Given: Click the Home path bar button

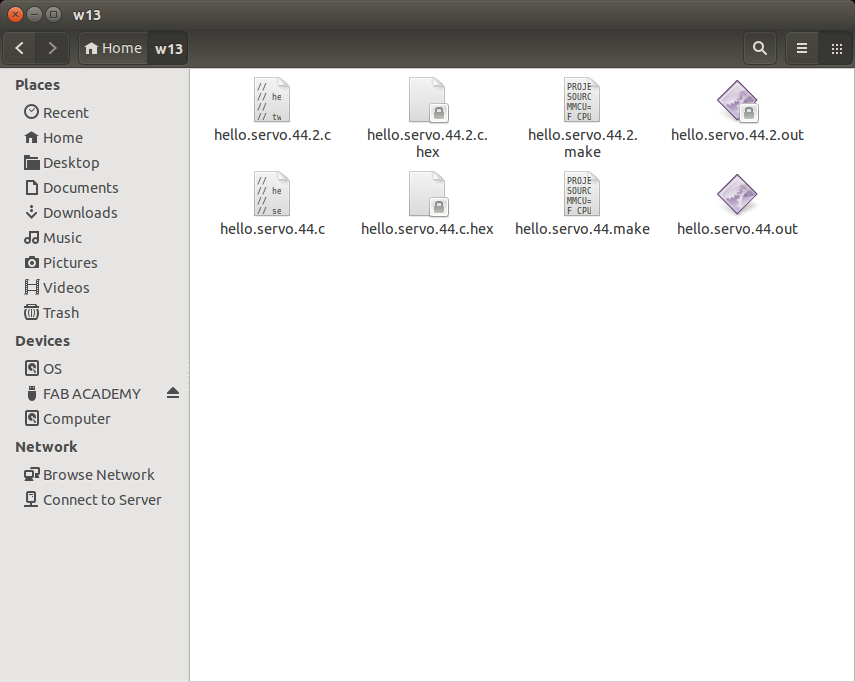Looking at the screenshot, I should click(x=113, y=49).
